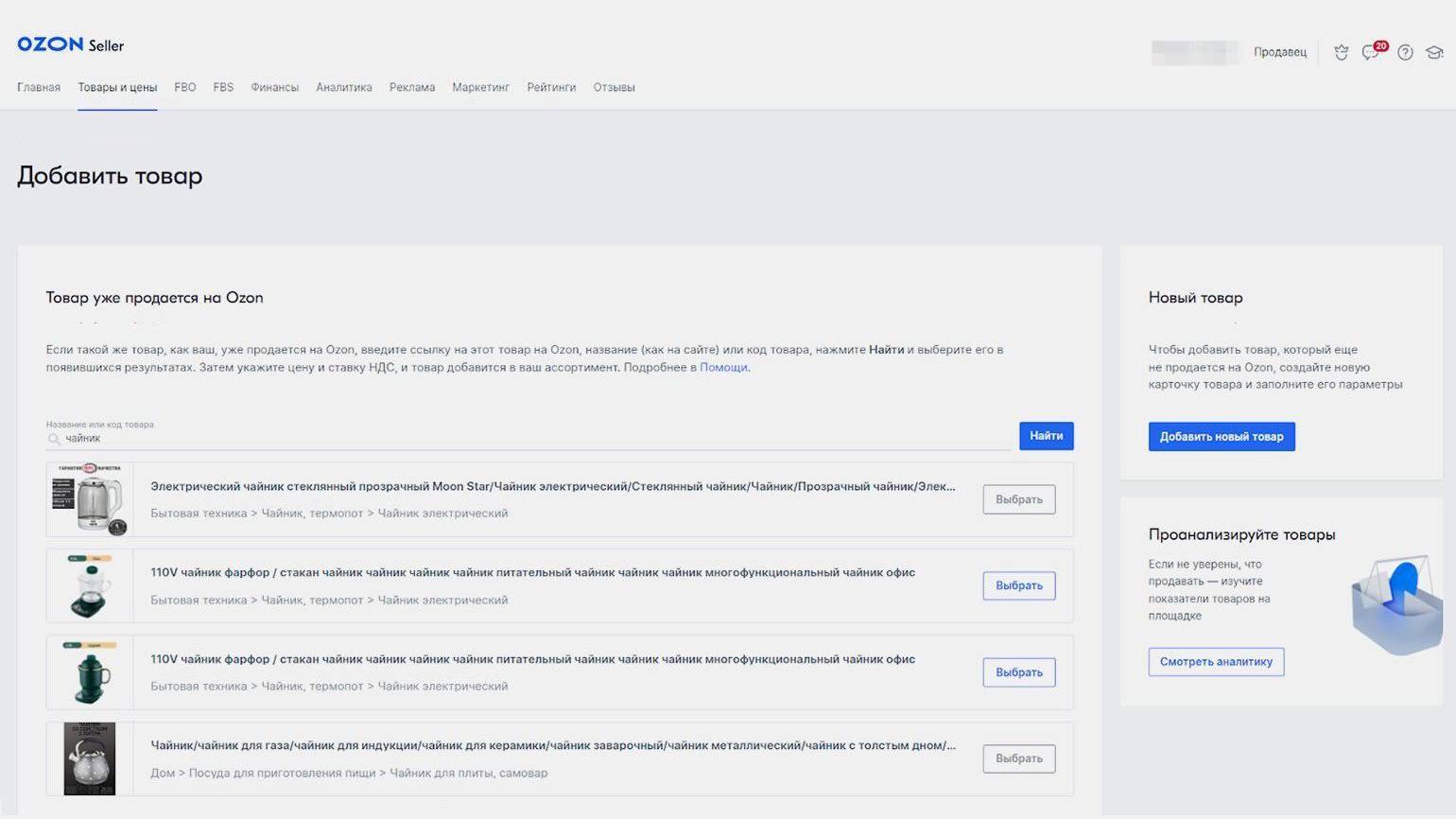The height and width of the screenshot is (819, 1456).
Task: Click the OZON Seller logo
Action: pyautogui.click(x=70, y=45)
